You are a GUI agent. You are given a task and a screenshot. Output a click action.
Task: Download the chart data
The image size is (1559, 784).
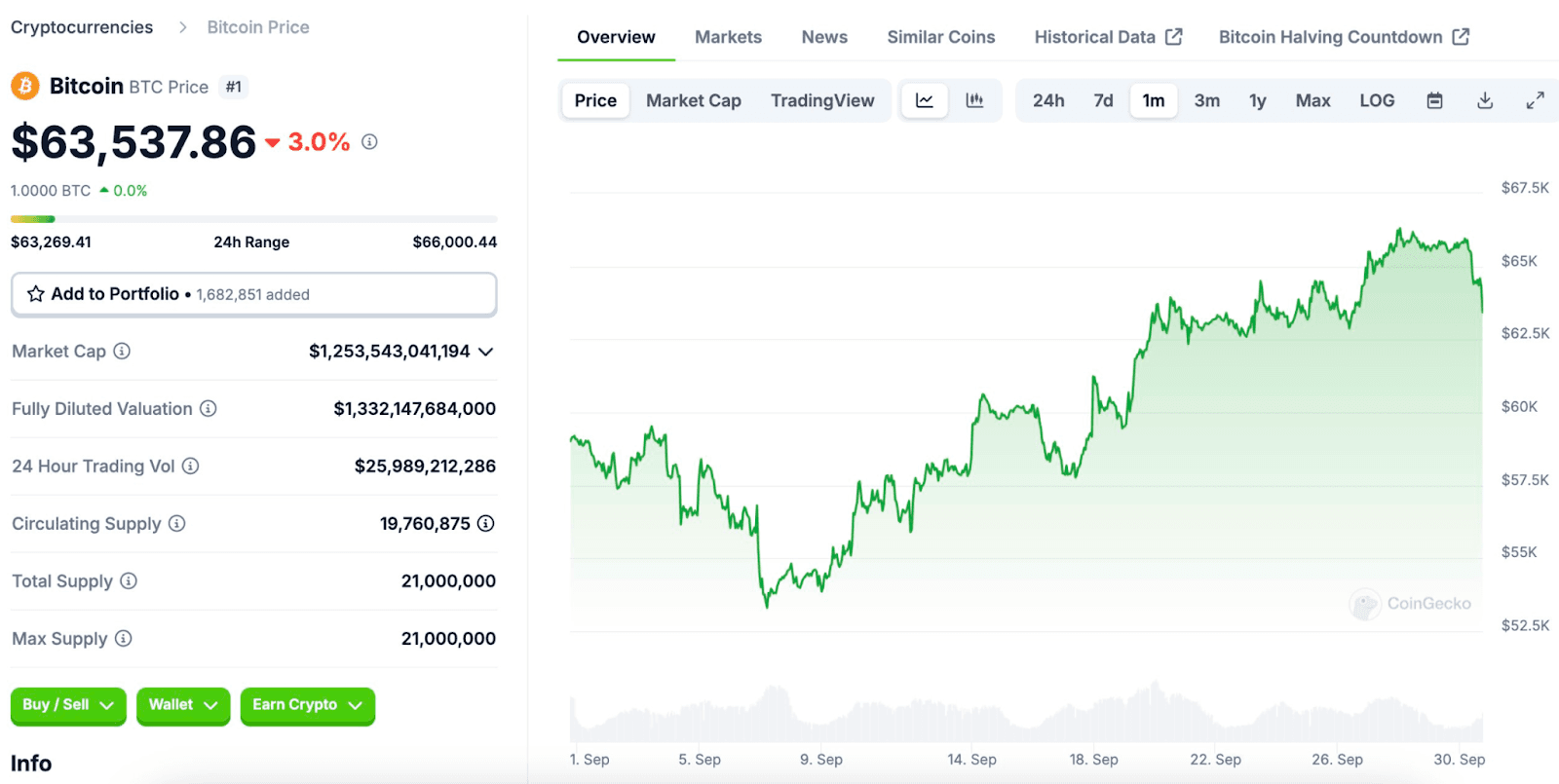tap(1485, 100)
